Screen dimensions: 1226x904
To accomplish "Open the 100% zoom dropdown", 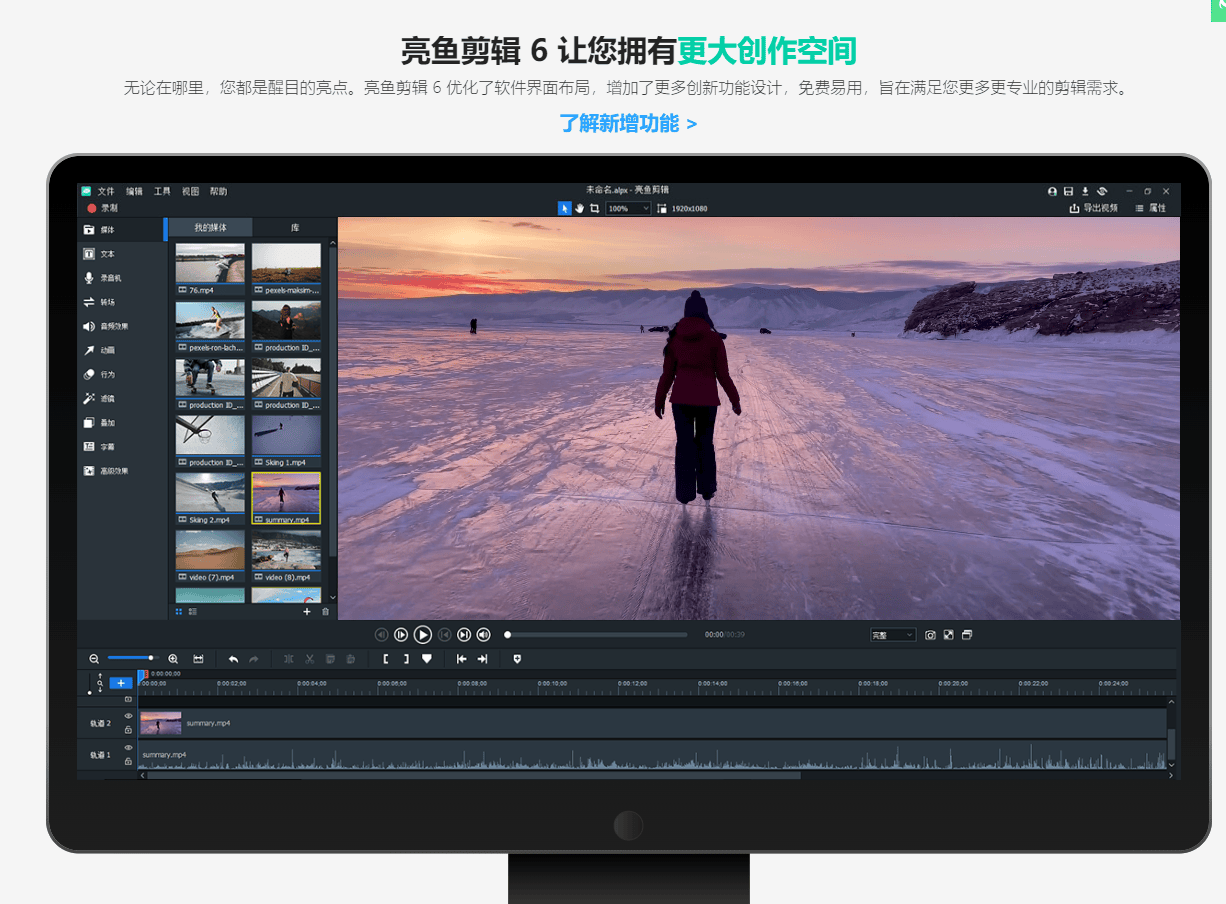I will coord(628,208).
